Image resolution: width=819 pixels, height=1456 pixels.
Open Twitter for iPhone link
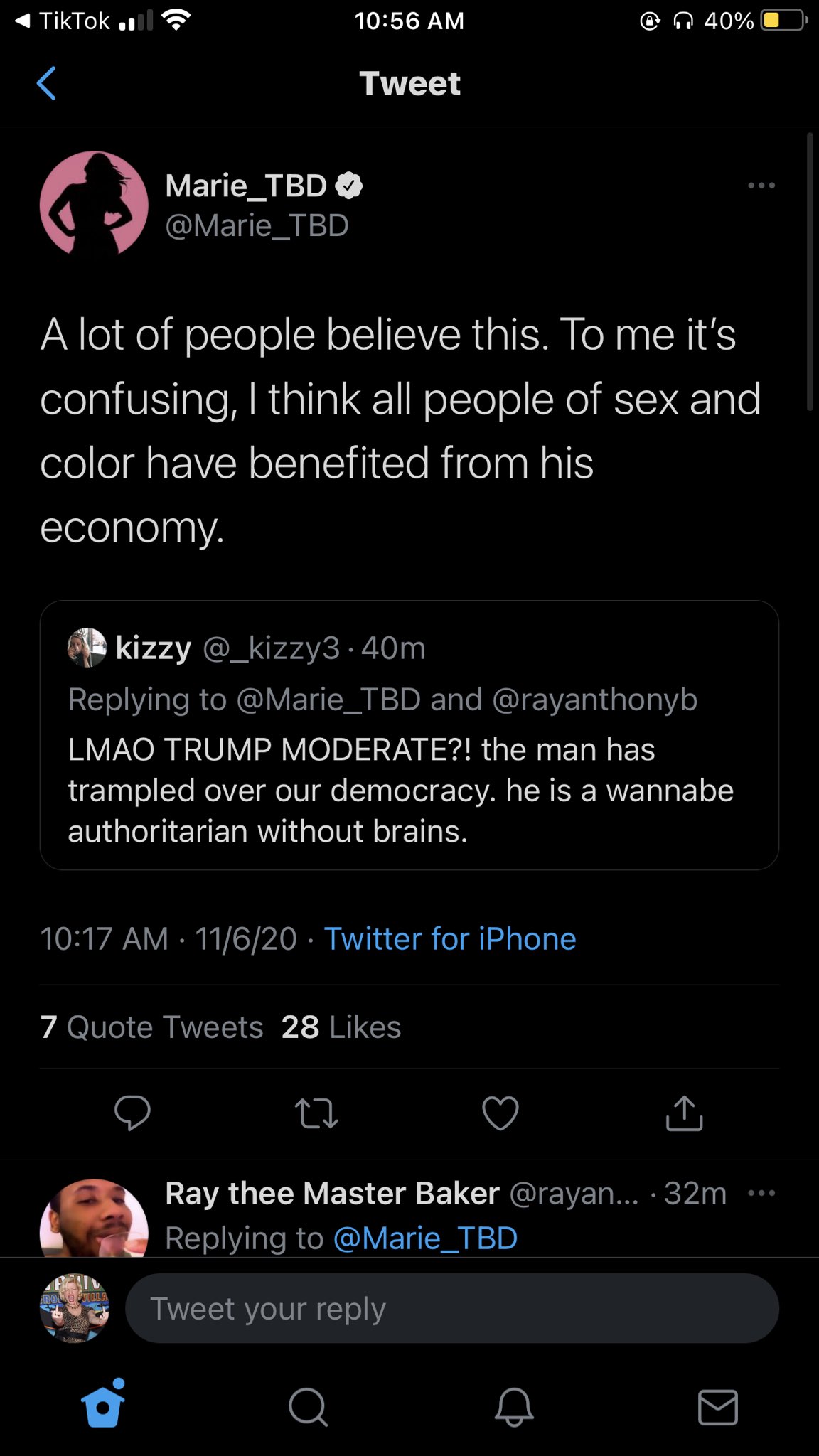tap(450, 938)
